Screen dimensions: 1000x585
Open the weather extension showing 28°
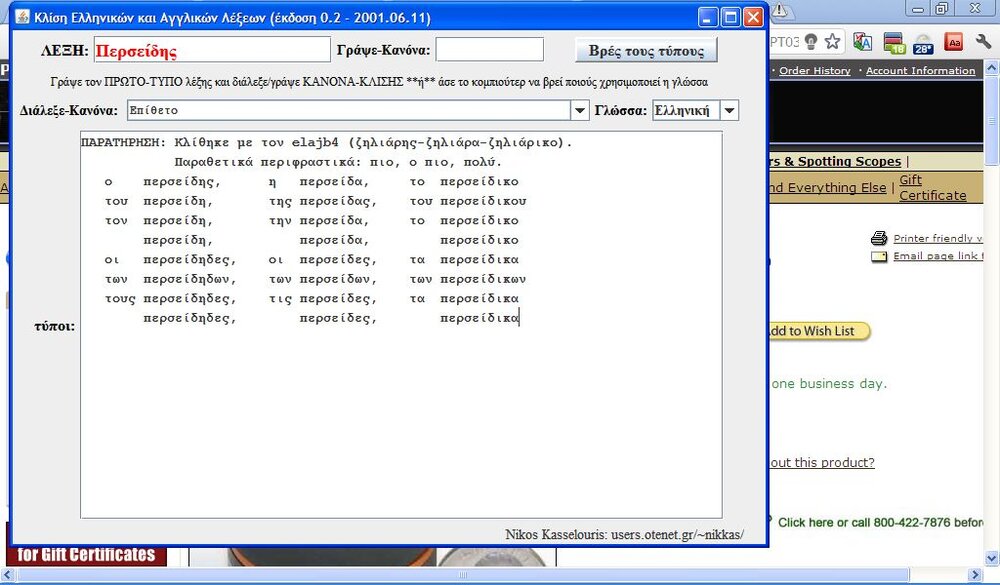923,42
